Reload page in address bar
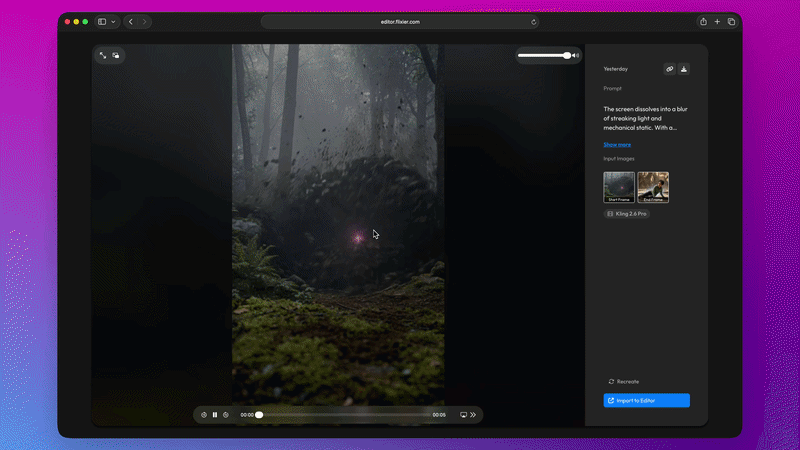 (x=533, y=21)
